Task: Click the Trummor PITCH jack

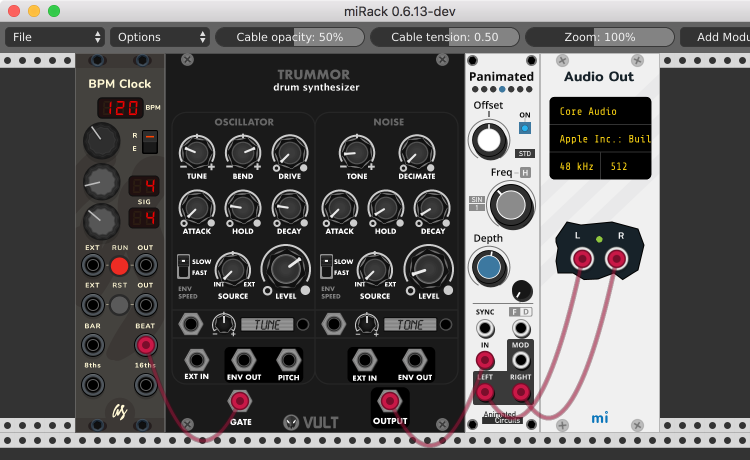Action: coord(288,360)
